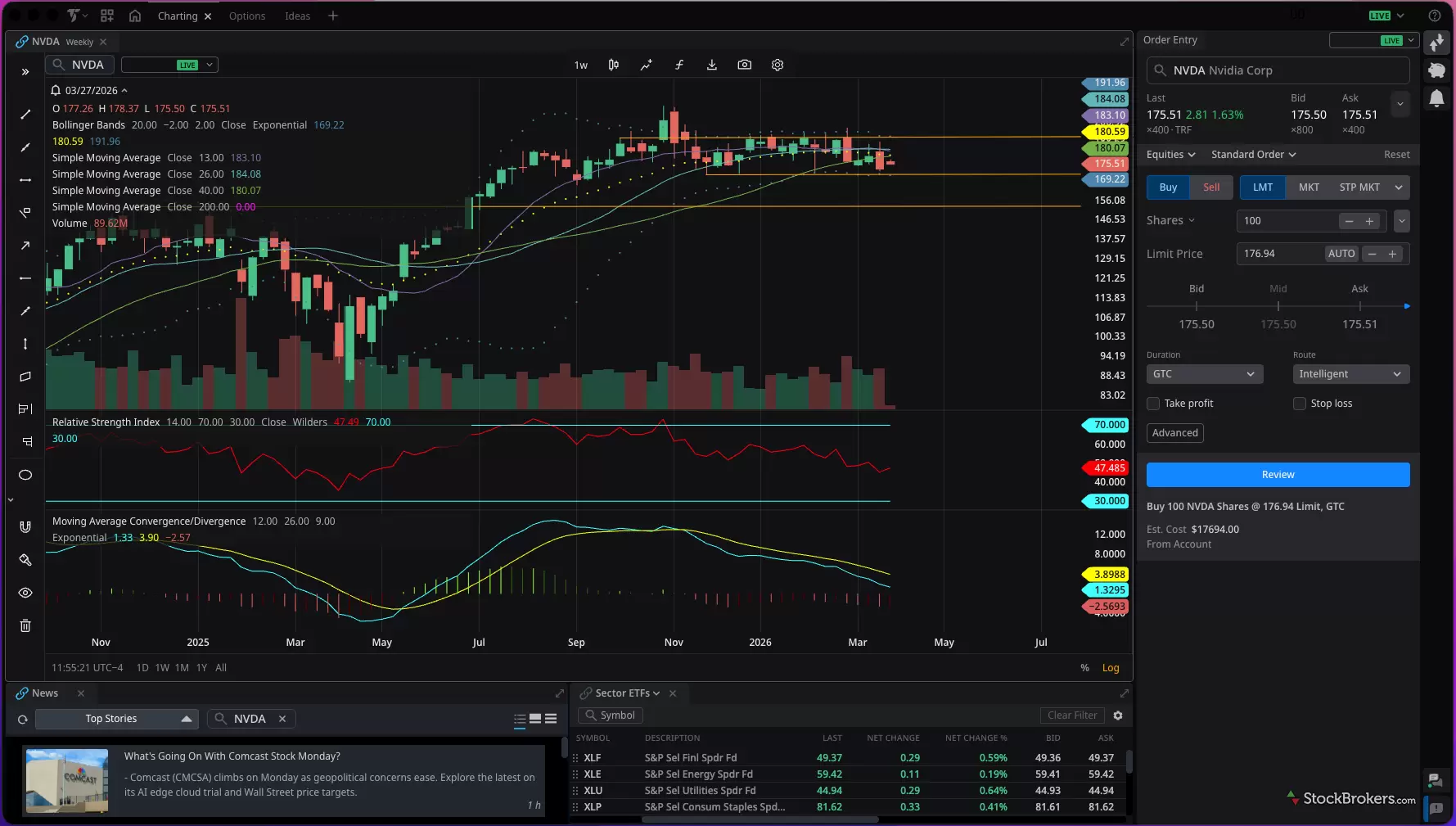The image size is (1456, 826).
Task: Open the Top Stories news dropdown
Action: [x=117, y=719]
